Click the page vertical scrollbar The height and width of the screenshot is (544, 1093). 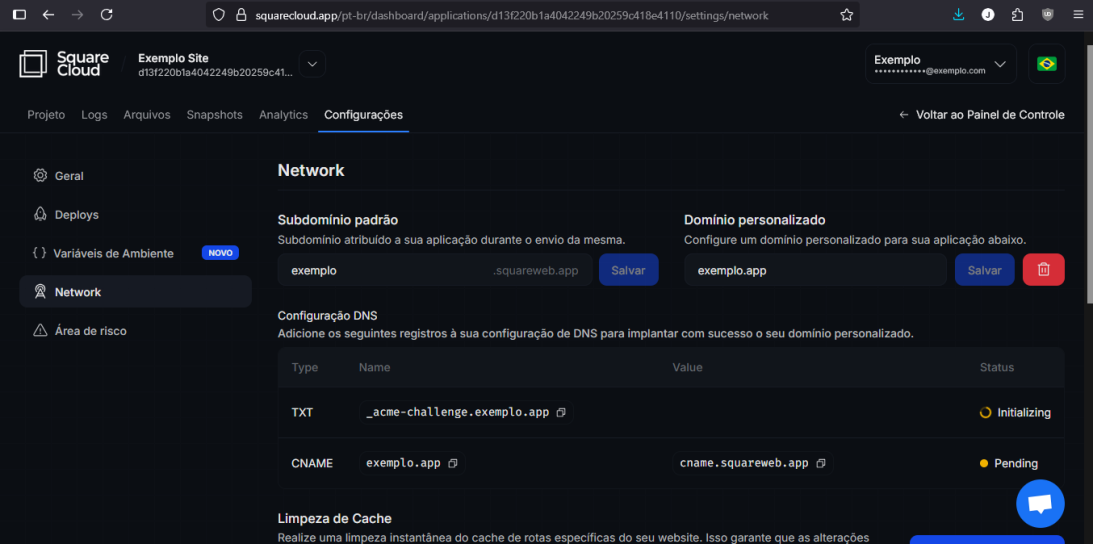coord(1089,174)
